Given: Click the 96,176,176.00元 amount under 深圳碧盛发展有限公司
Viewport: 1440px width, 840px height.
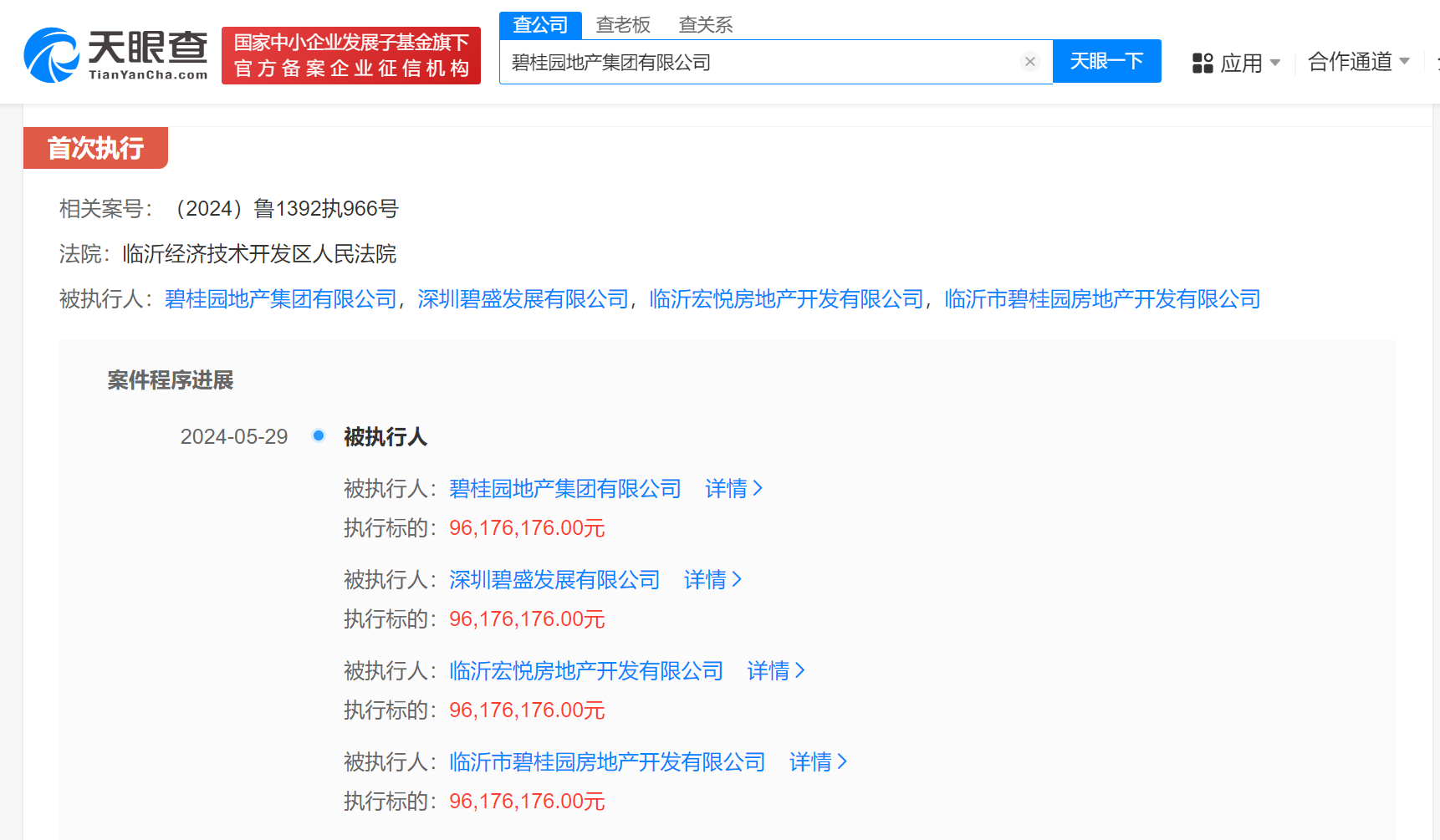Looking at the screenshot, I should (527, 619).
